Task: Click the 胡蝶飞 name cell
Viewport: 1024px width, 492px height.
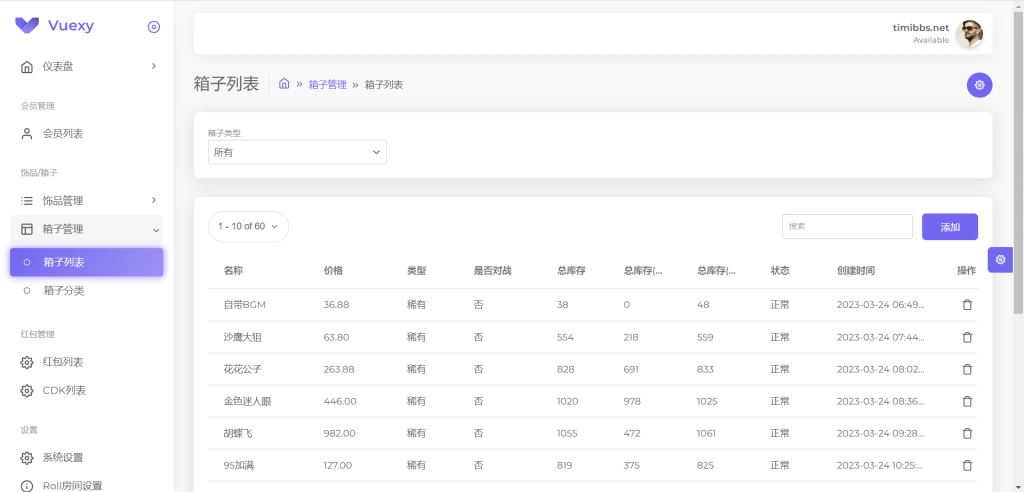Action: 238,433
